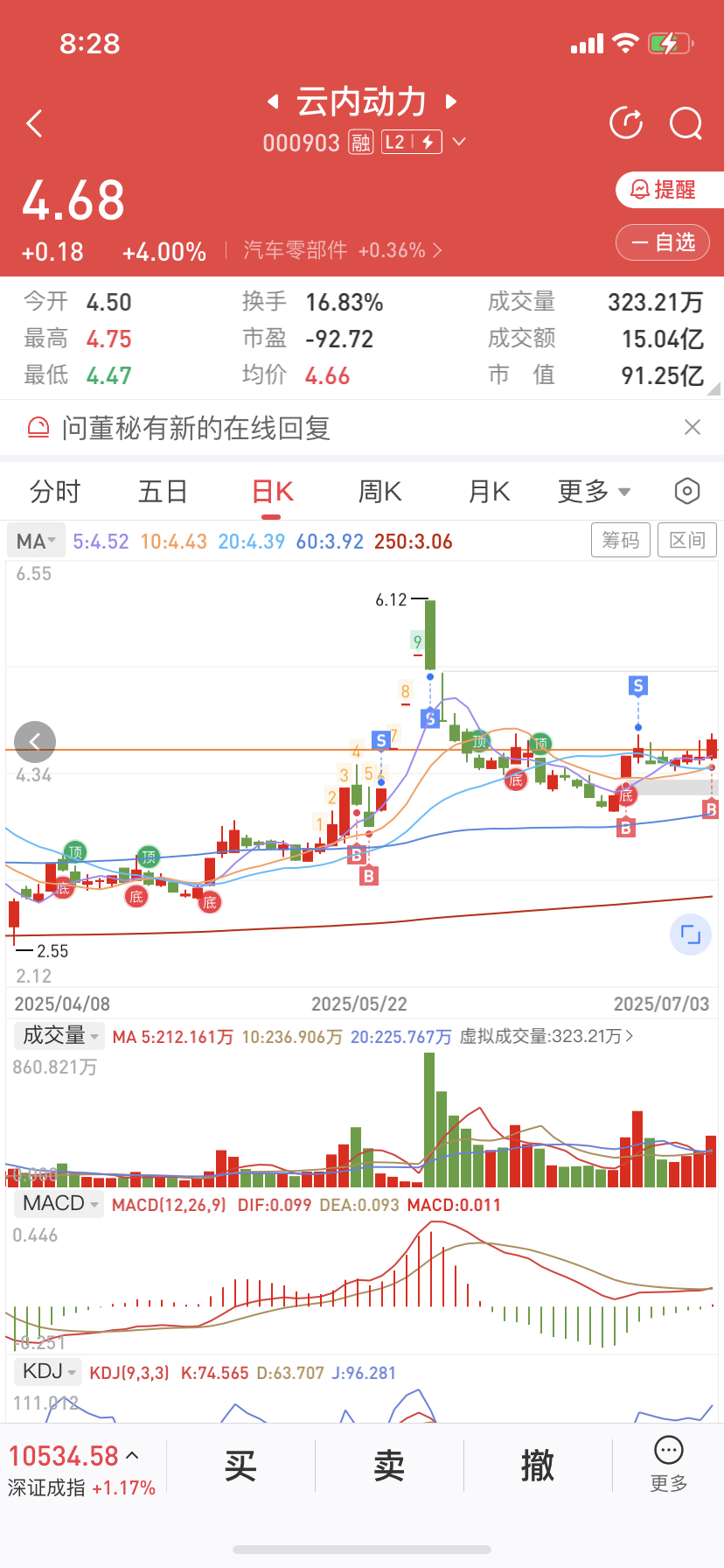Tap the battery charging icon
The width and height of the screenshot is (724, 1568).
point(671,43)
